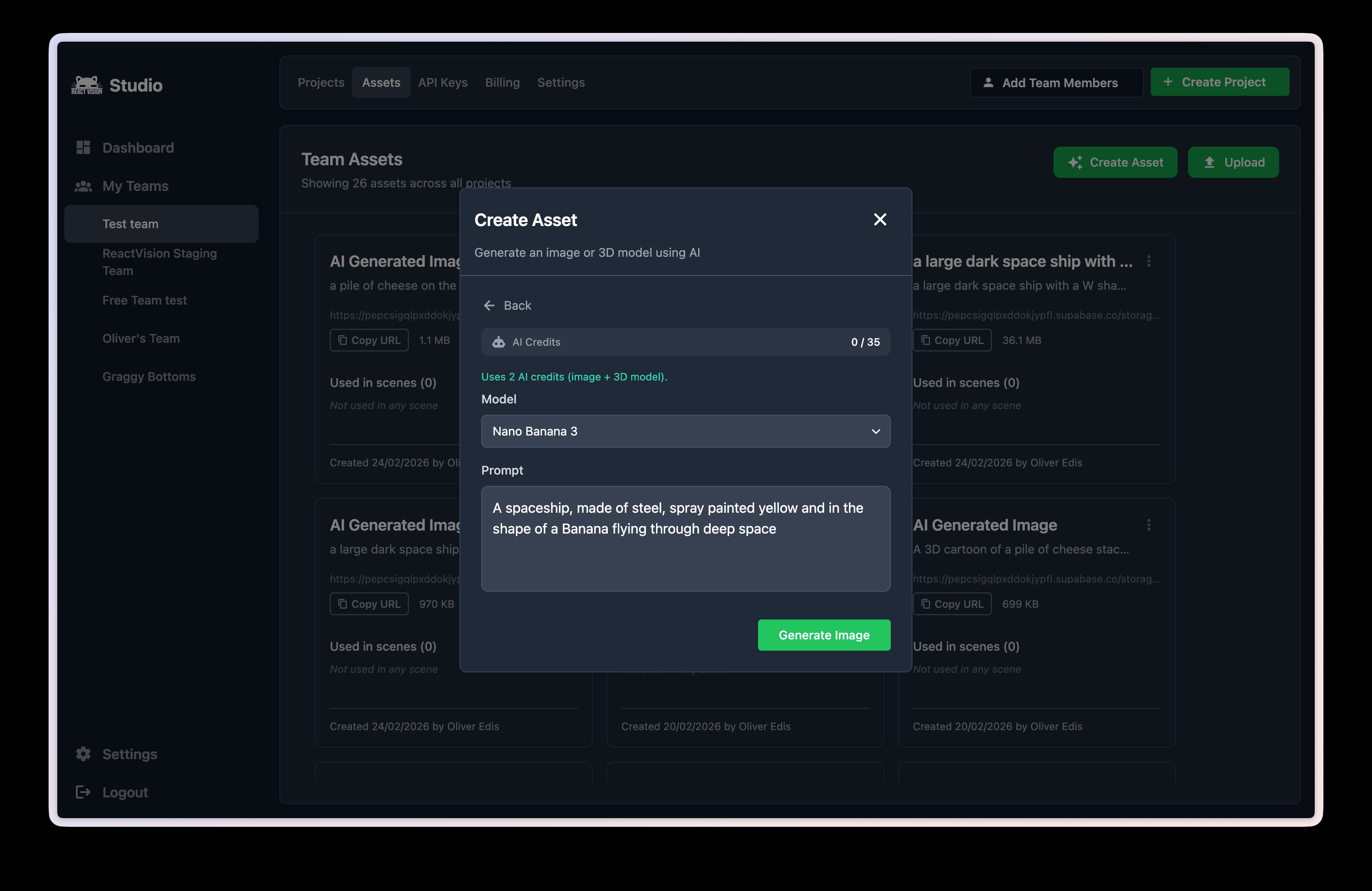Click copy icon next to 699 KB asset
Image resolution: width=1372 pixels, height=891 pixels.
pos(926,604)
